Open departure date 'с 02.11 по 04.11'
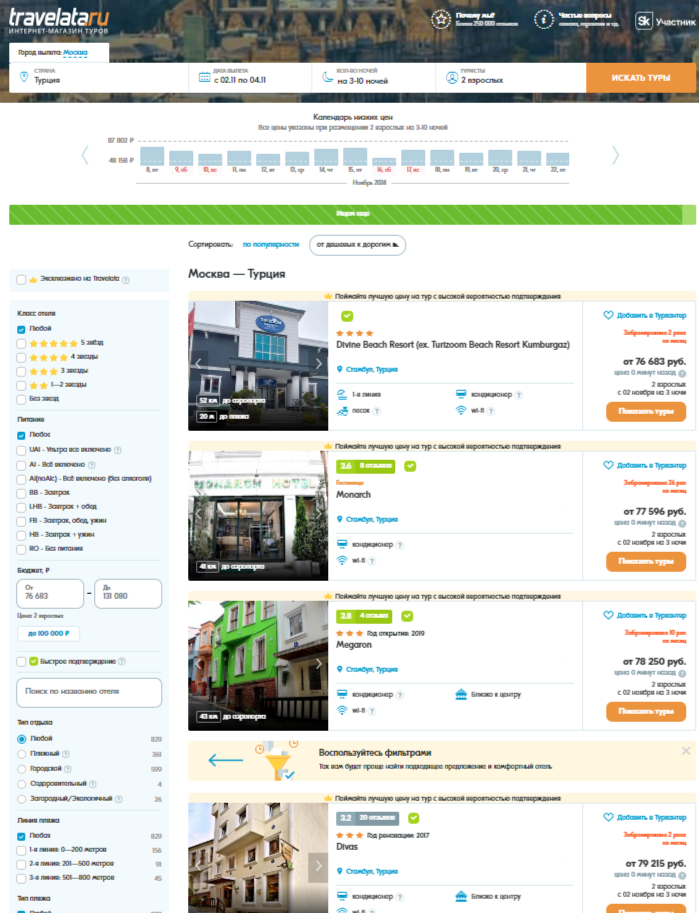 coord(250,77)
